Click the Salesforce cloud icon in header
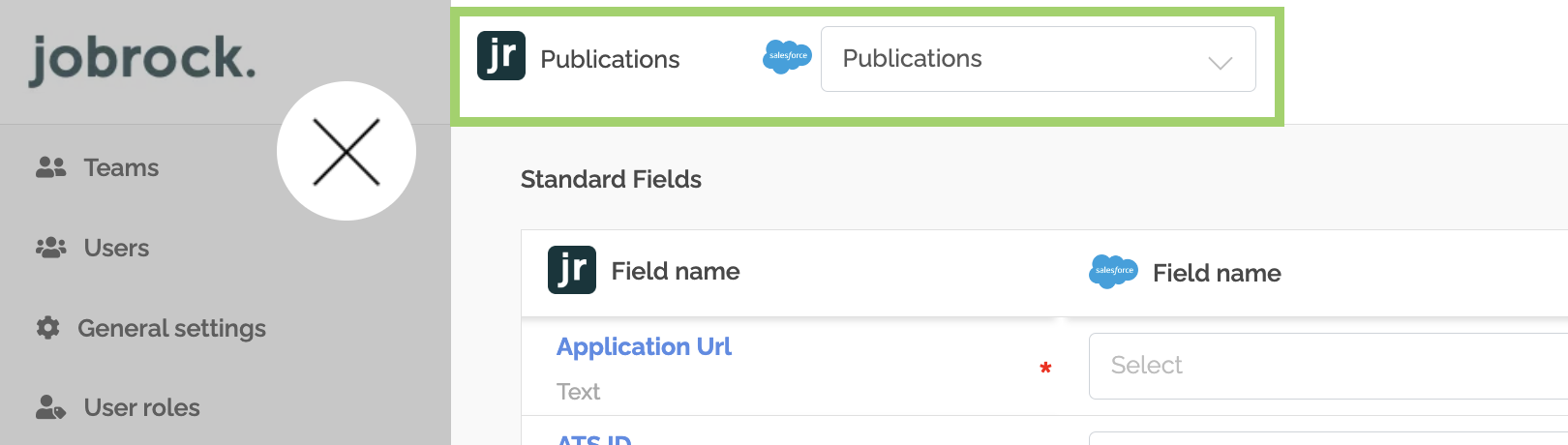Screen dimensions: 1568x445 point(788,57)
